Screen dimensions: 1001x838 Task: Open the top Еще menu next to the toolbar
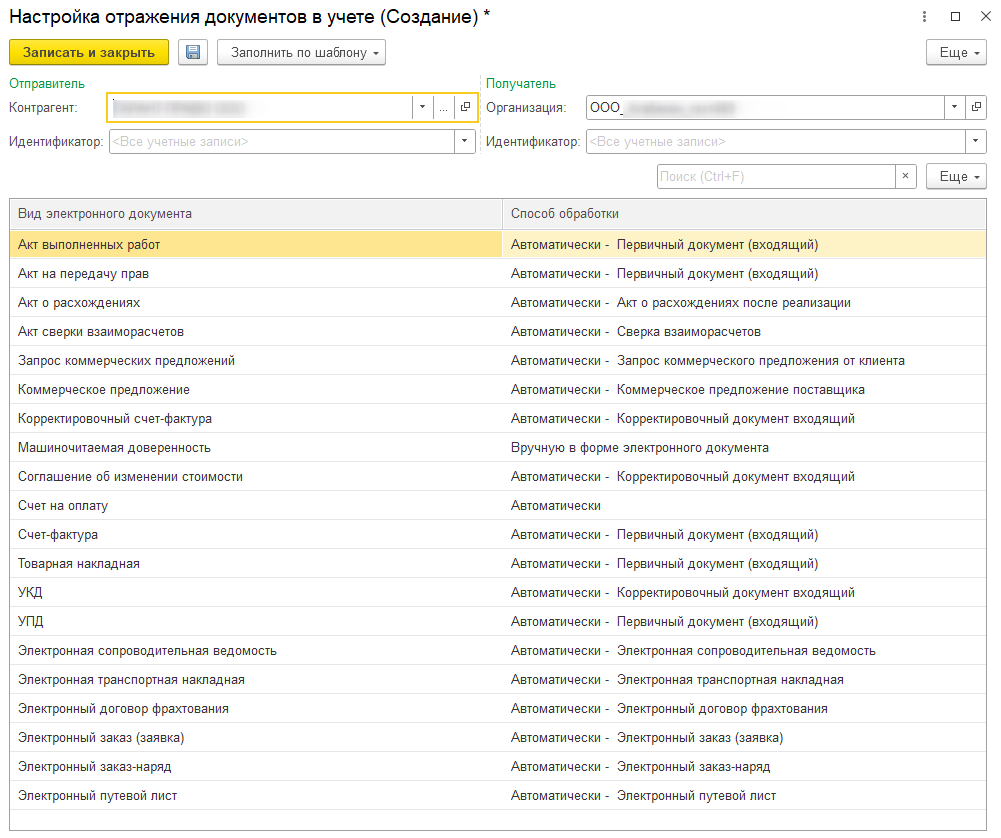(x=957, y=53)
